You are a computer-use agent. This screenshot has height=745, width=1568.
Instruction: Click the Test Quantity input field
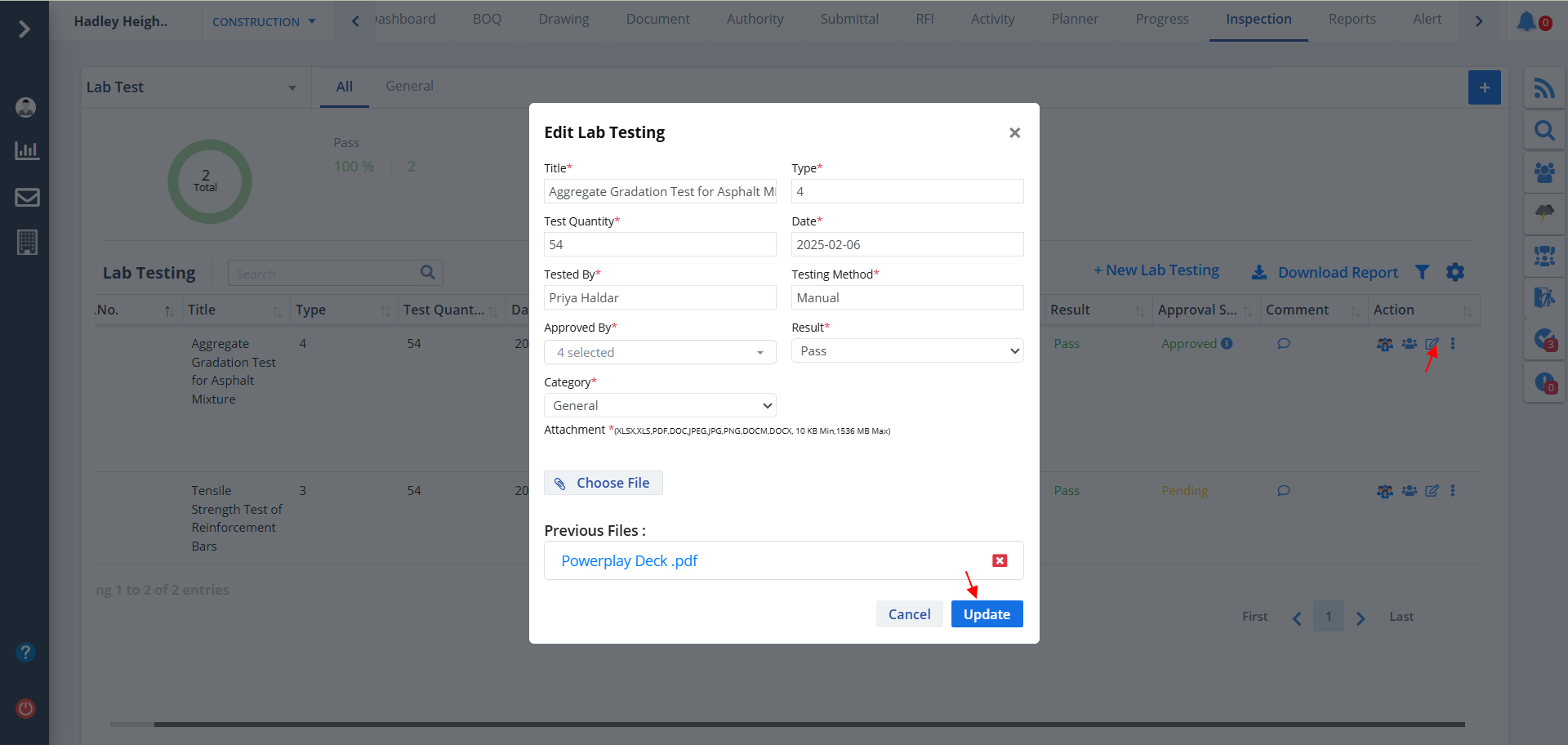click(x=660, y=244)
